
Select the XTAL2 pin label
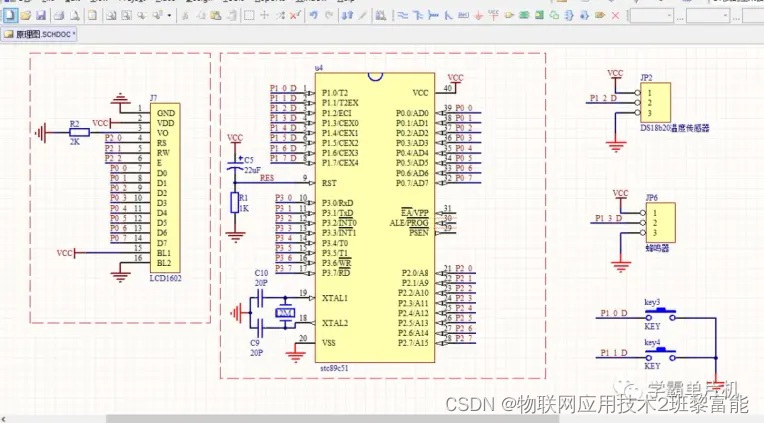pos(335,323)
